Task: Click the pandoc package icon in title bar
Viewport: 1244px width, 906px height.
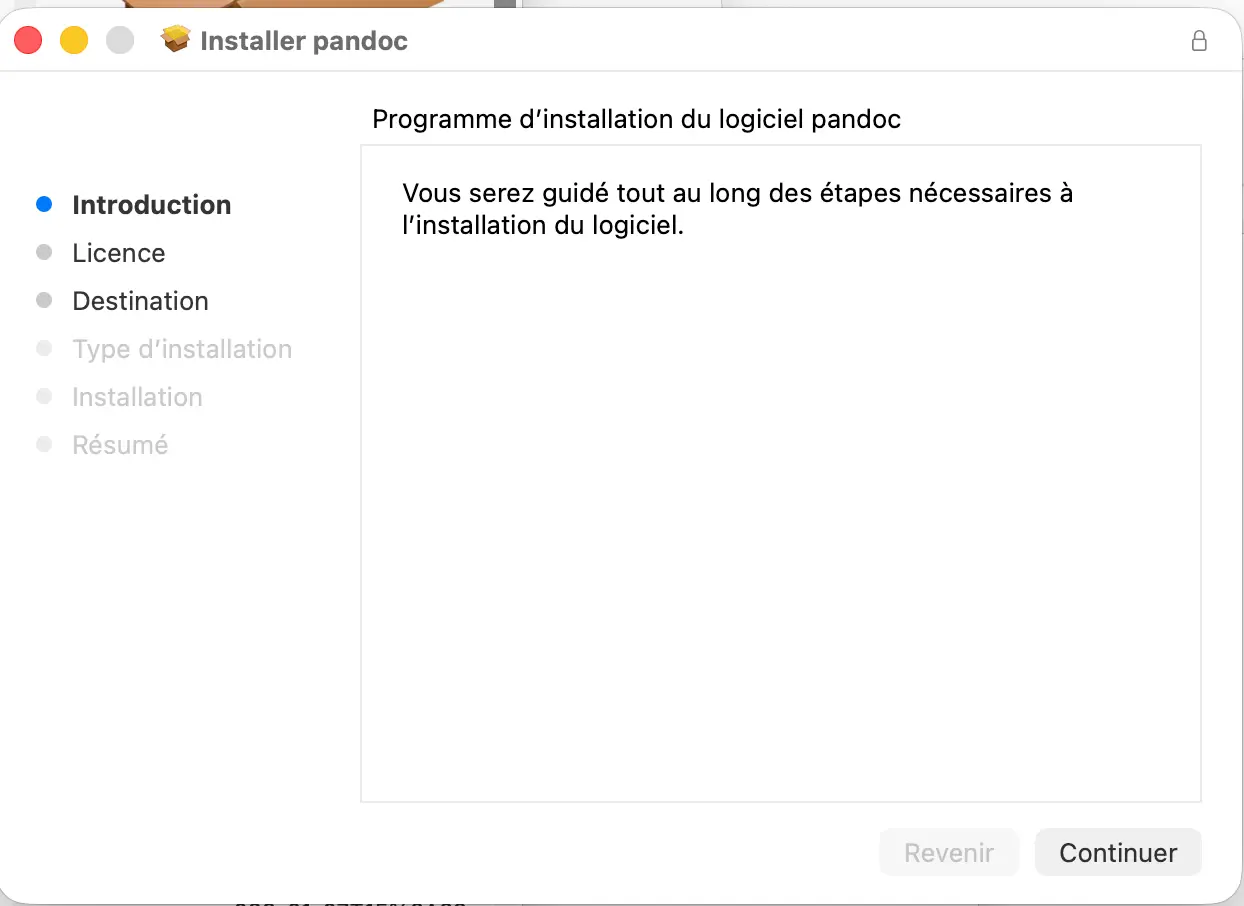Action: 175,40
